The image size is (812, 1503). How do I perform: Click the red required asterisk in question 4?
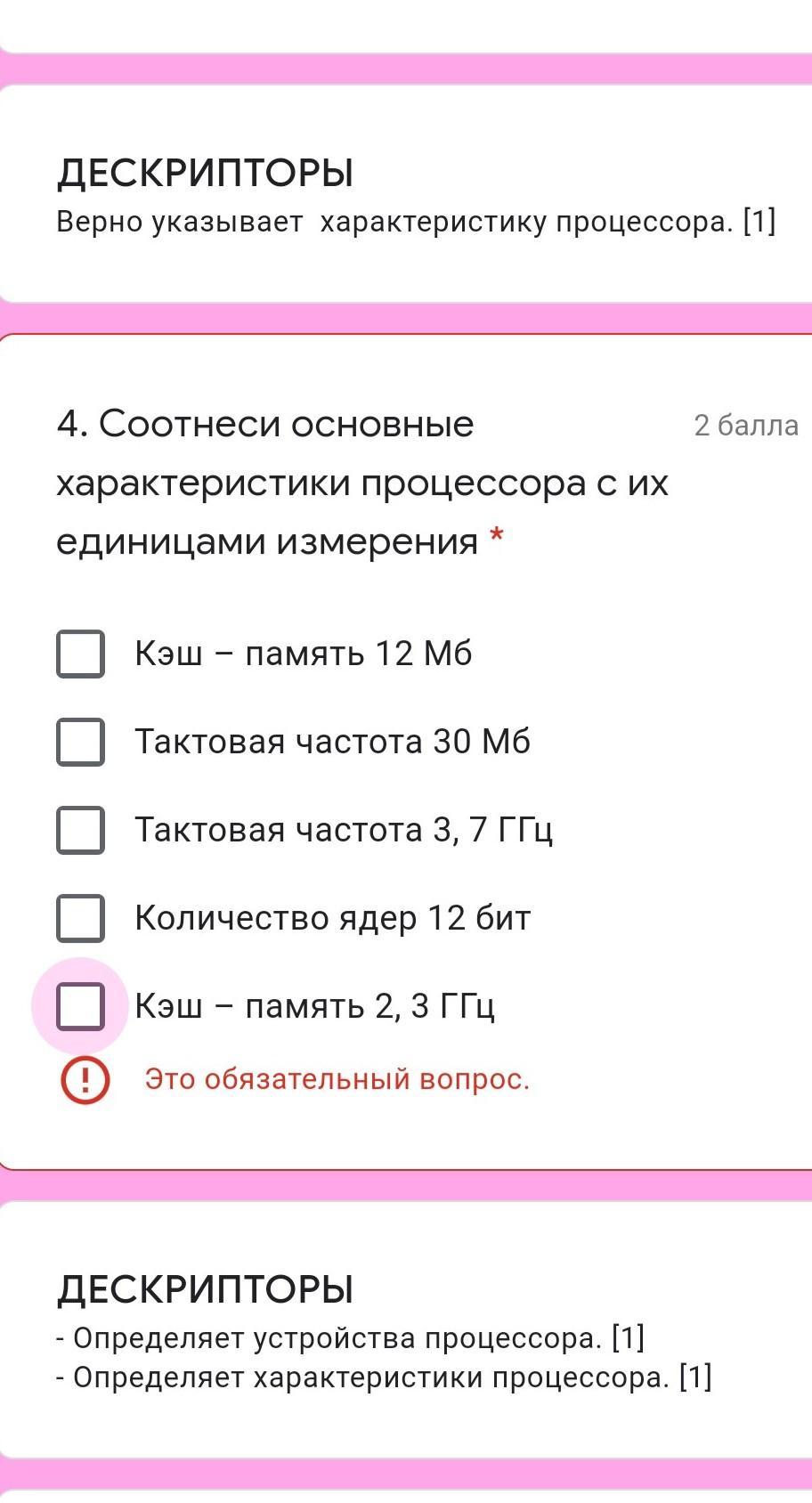tap(497, 538)
